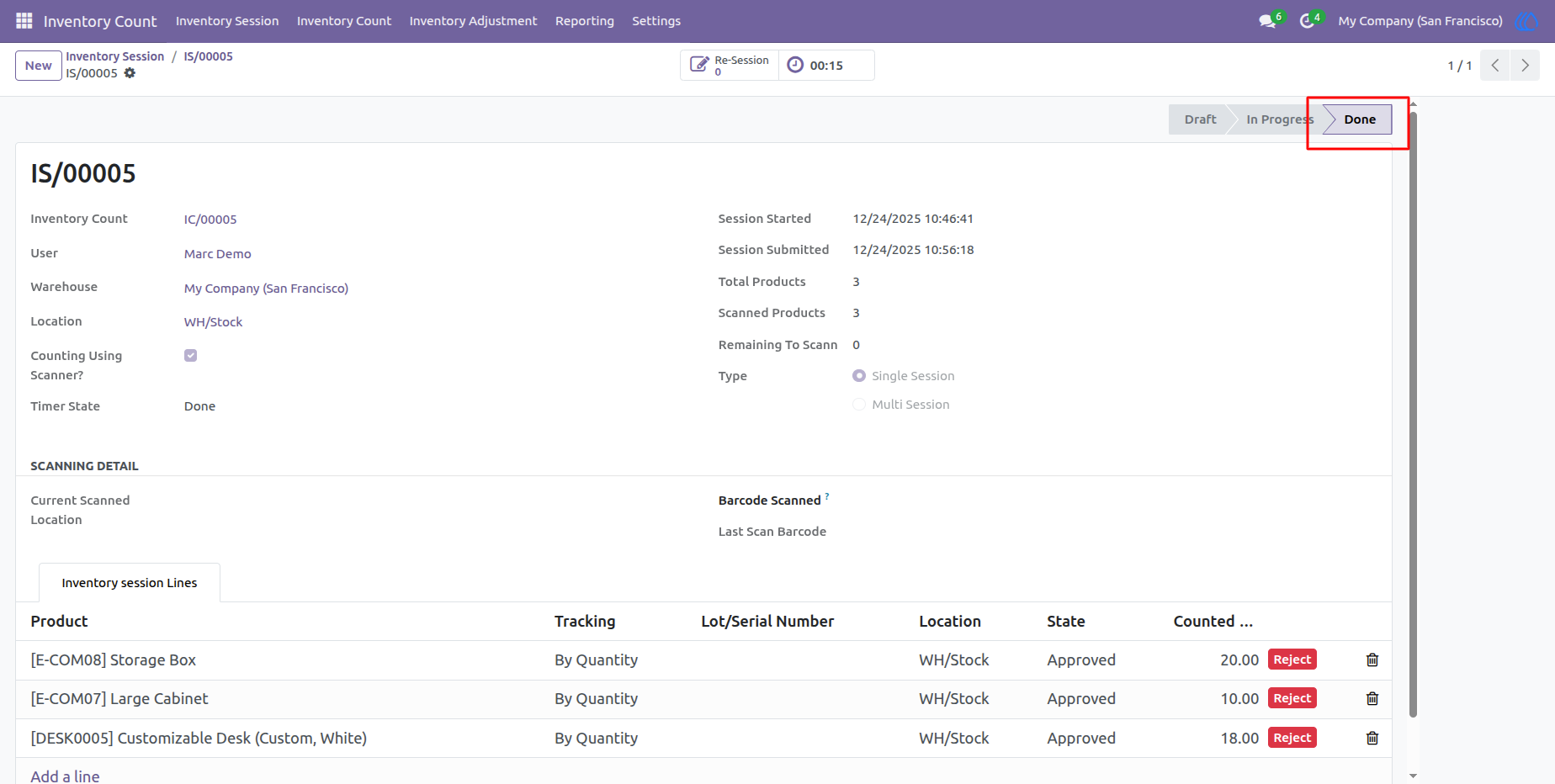Toggle Counting Using Scanner checkbox
The height and width of the screenshot is (784, 1555).
coord(191,355)
